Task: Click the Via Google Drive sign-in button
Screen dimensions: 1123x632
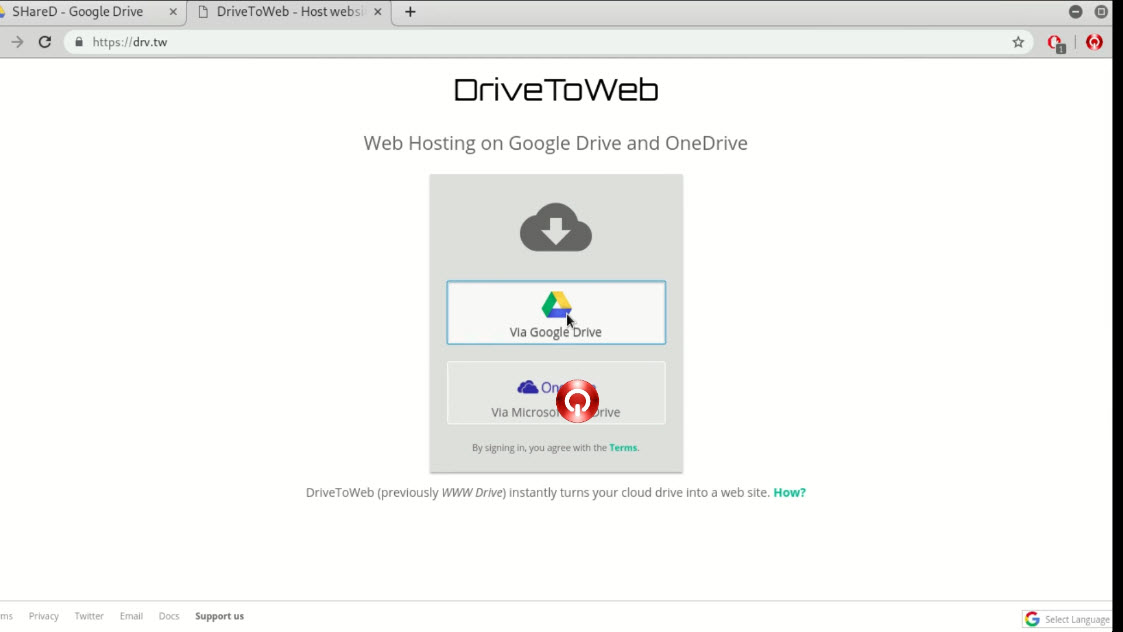Action: click(556, 312)
